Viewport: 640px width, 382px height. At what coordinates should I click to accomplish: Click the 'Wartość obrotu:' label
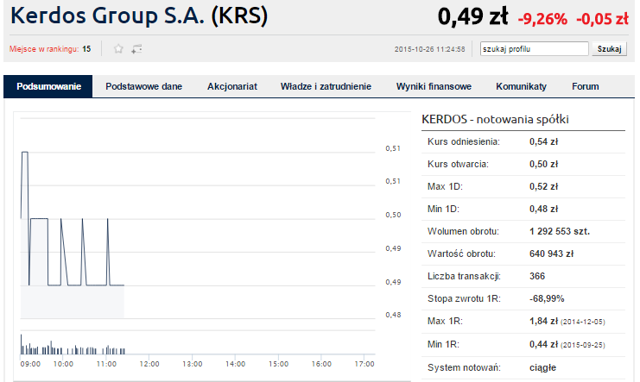coord(461,254)
